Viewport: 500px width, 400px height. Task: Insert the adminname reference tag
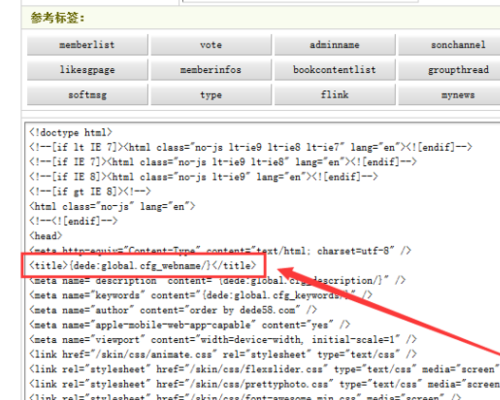coord(335,45)
